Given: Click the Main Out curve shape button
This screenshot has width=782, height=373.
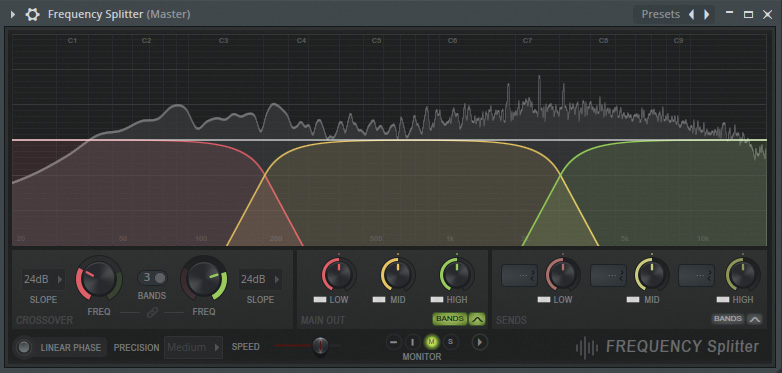Looking at the screenshot, I should coord(477,319).
